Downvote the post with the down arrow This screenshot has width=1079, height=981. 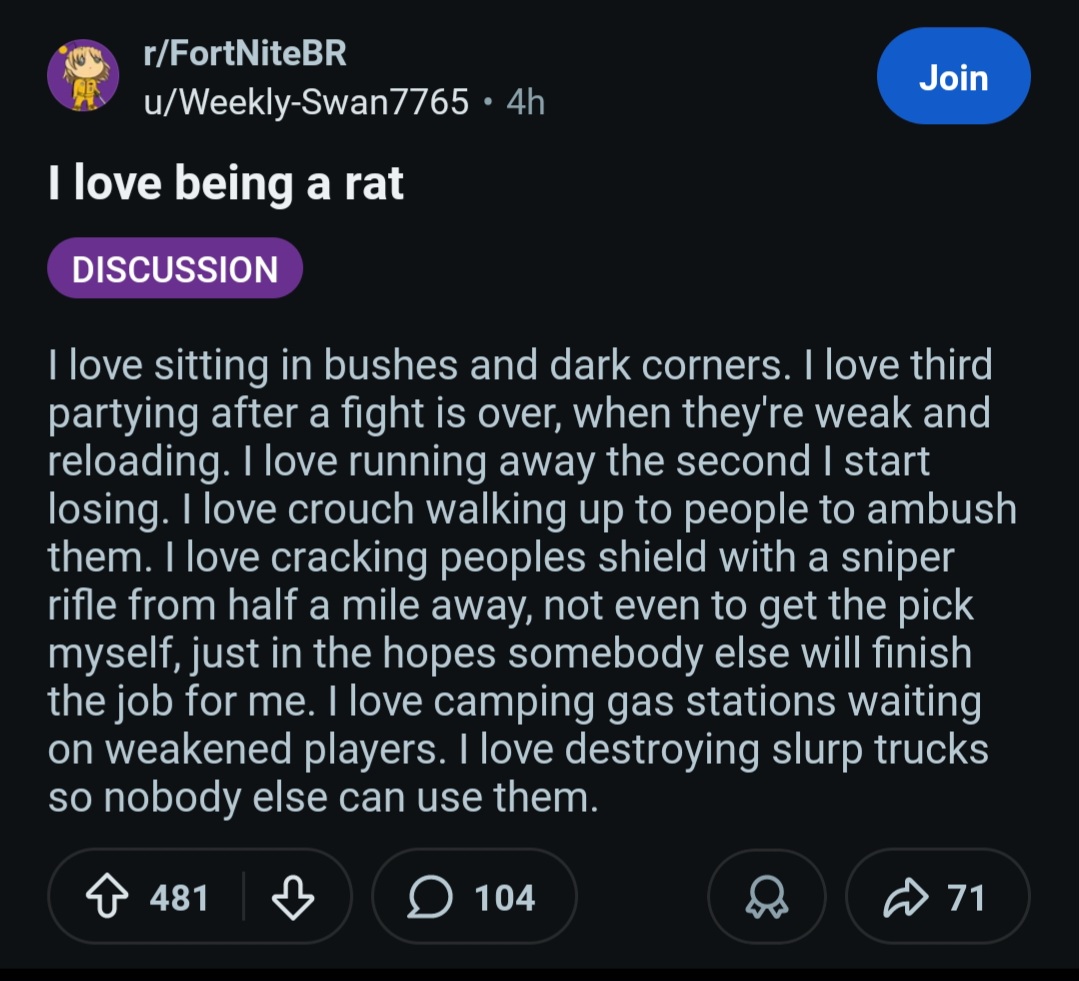(293, 897)
